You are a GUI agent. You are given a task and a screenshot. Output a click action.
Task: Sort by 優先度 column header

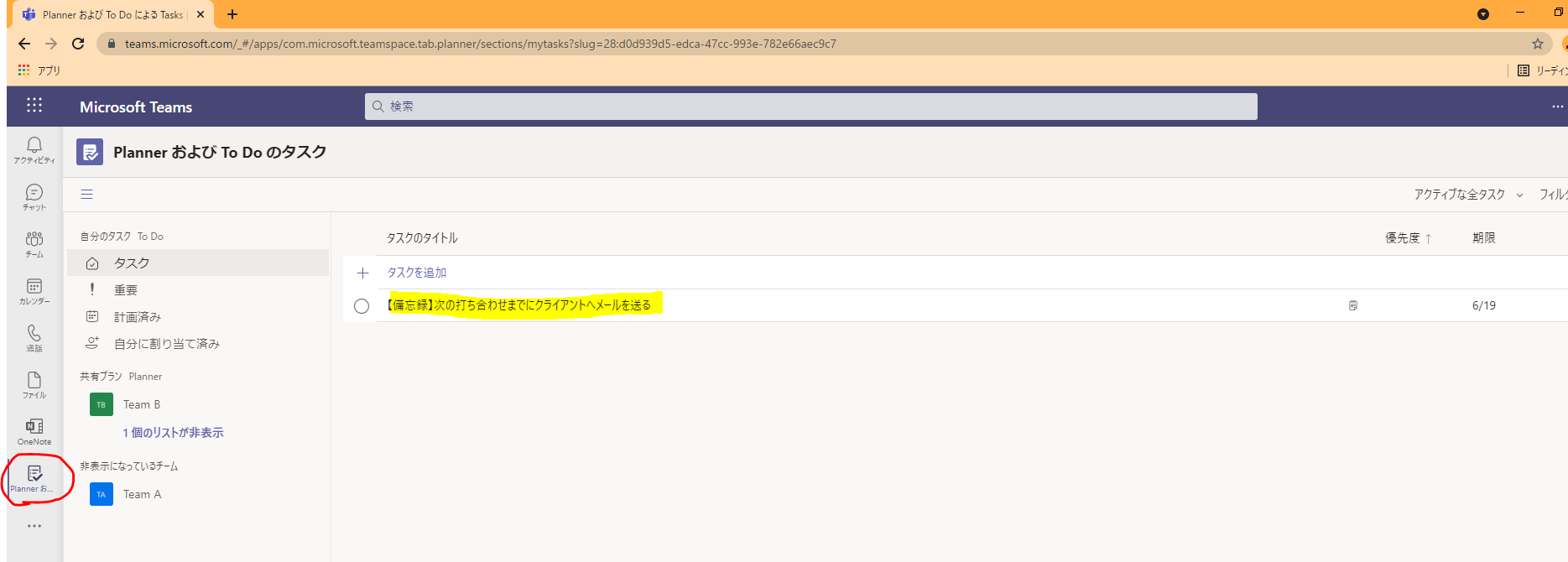click(x=1408, y=238)
